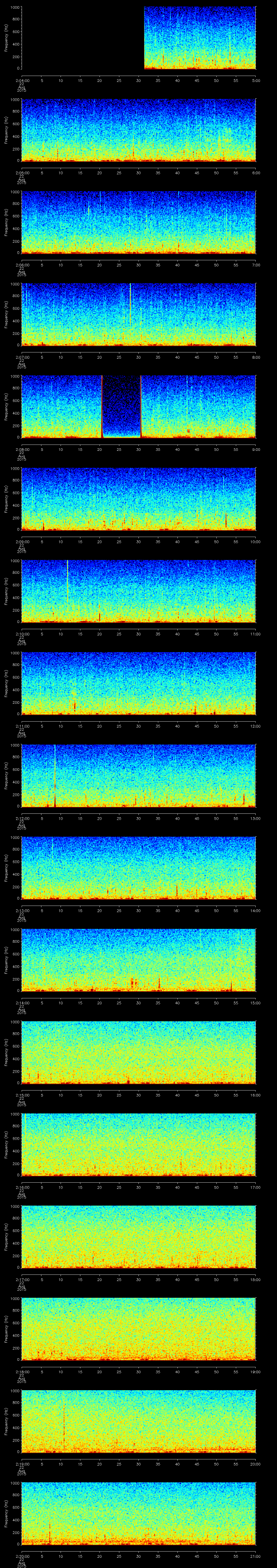Screen dimensions: 277x1568
Task: Click the 12:00 end-of-row time label
Action: 256,726
